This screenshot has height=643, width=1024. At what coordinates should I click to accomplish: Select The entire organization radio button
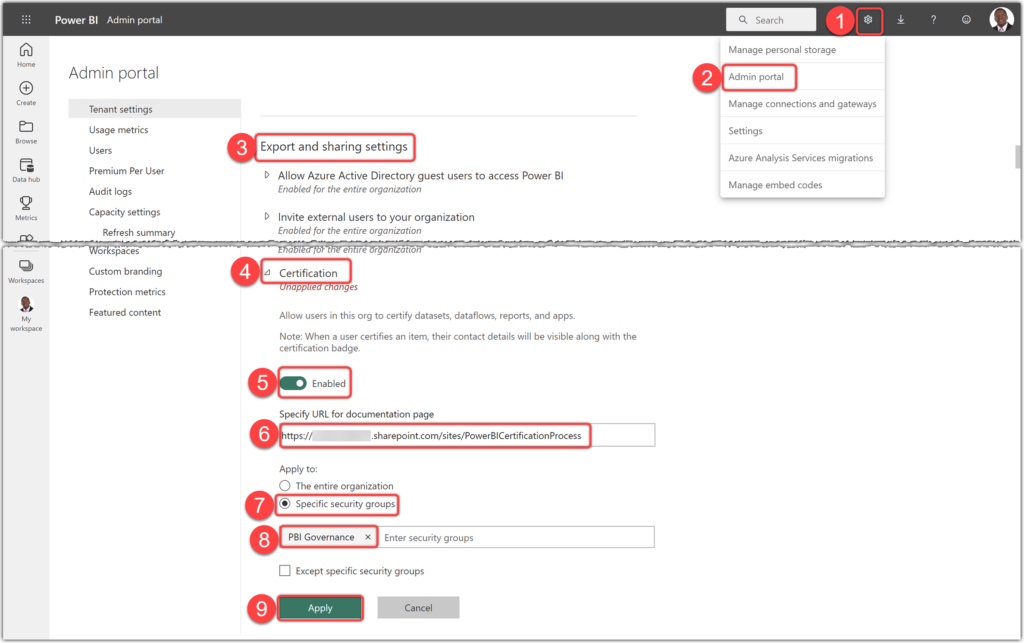pos(285,486)
